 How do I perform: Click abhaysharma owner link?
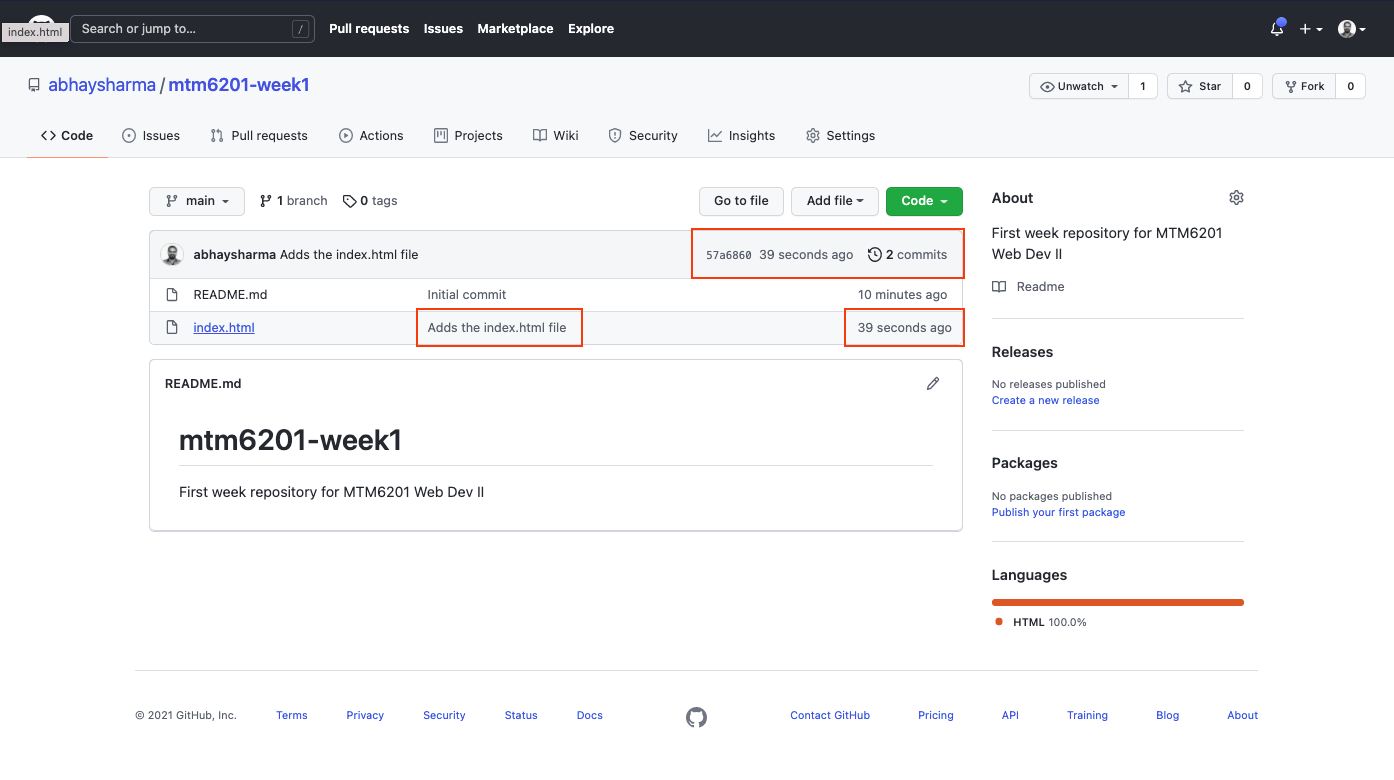tap(102, 85)
